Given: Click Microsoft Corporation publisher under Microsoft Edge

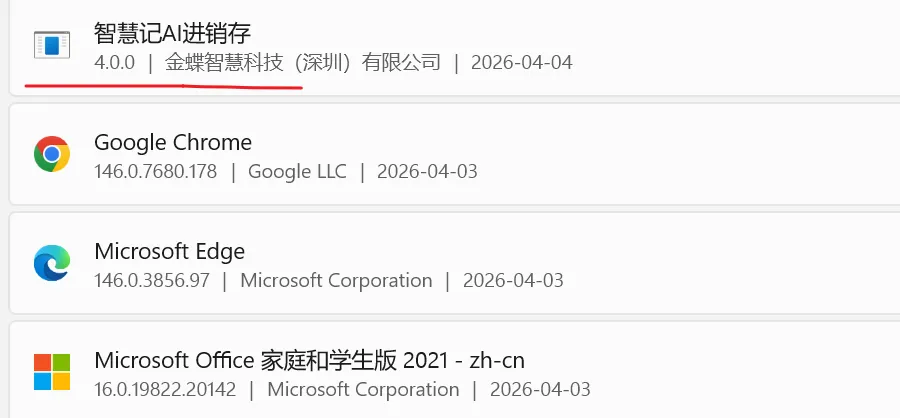Looking at the screenshot, I should tap(336, 280).
